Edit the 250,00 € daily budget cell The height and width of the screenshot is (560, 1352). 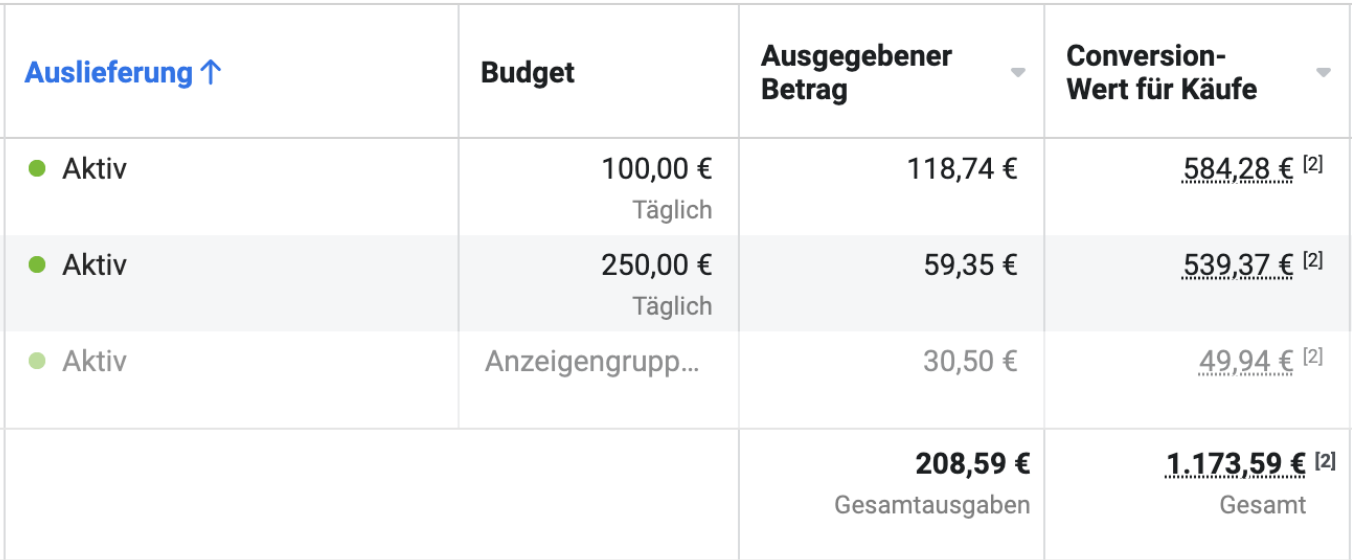599,283
